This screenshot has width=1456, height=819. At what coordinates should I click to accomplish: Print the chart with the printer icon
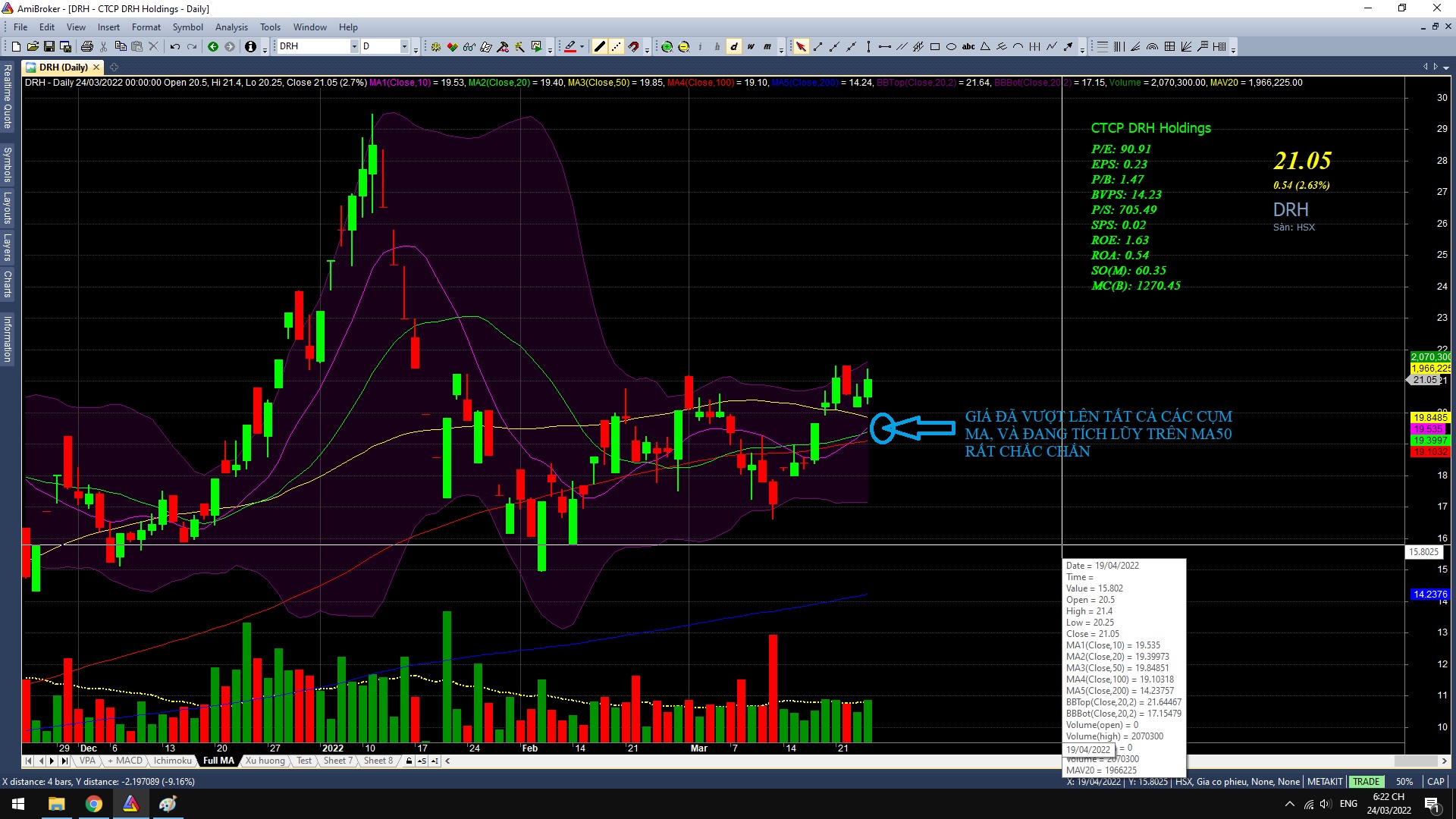[x=87, y=47]
